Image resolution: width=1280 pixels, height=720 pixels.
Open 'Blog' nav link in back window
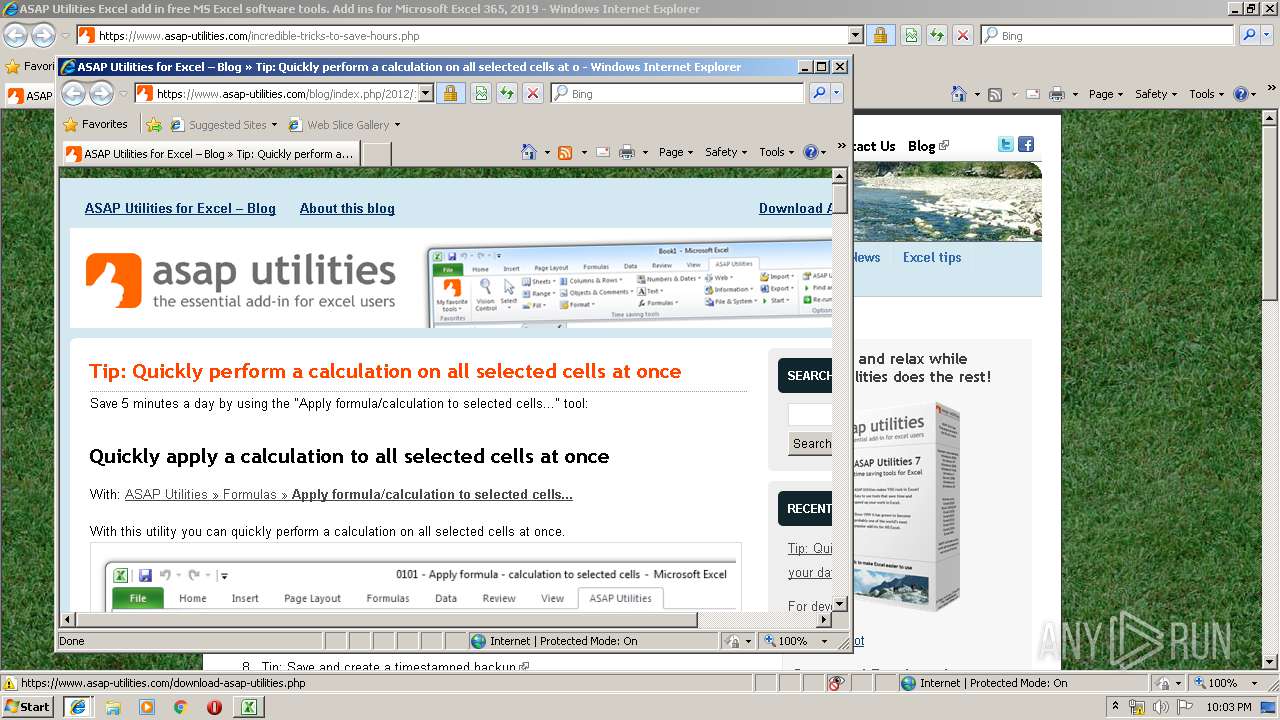921,146
